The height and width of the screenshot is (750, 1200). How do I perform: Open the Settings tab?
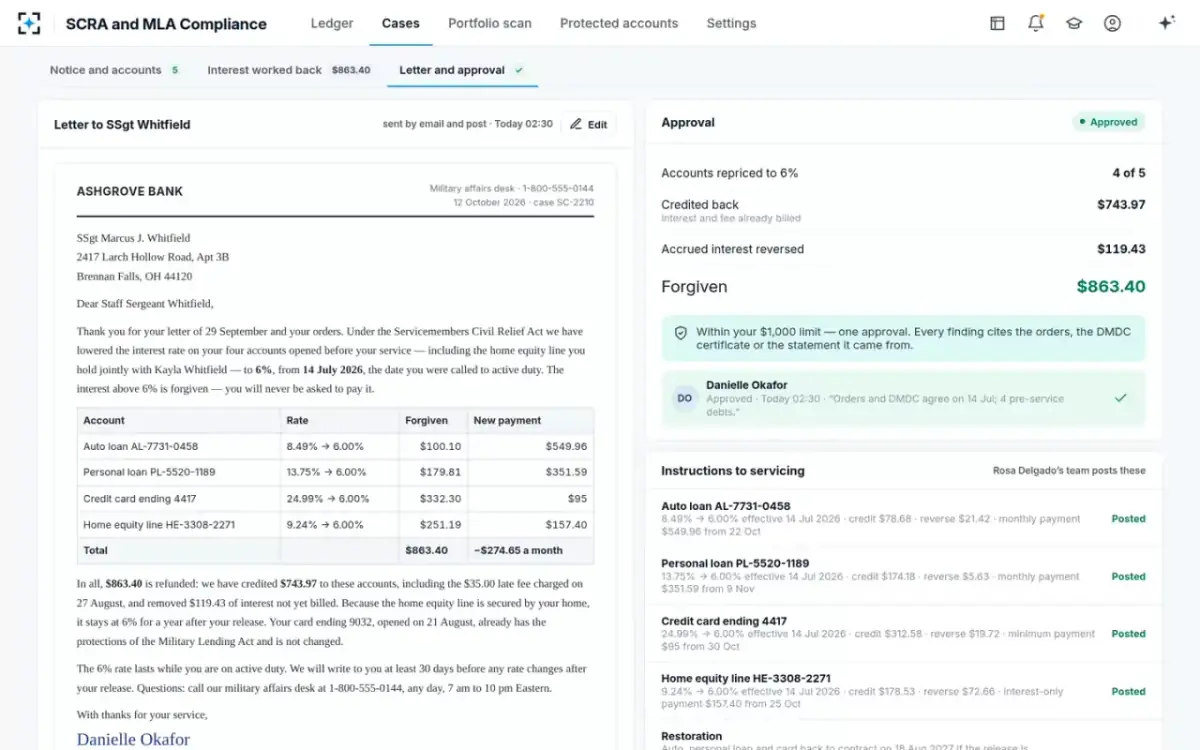click(731, 23)
